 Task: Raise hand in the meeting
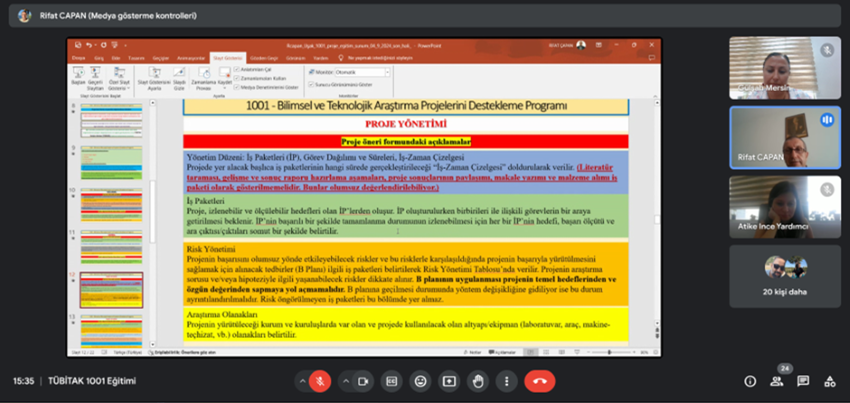tap(479, 381)
